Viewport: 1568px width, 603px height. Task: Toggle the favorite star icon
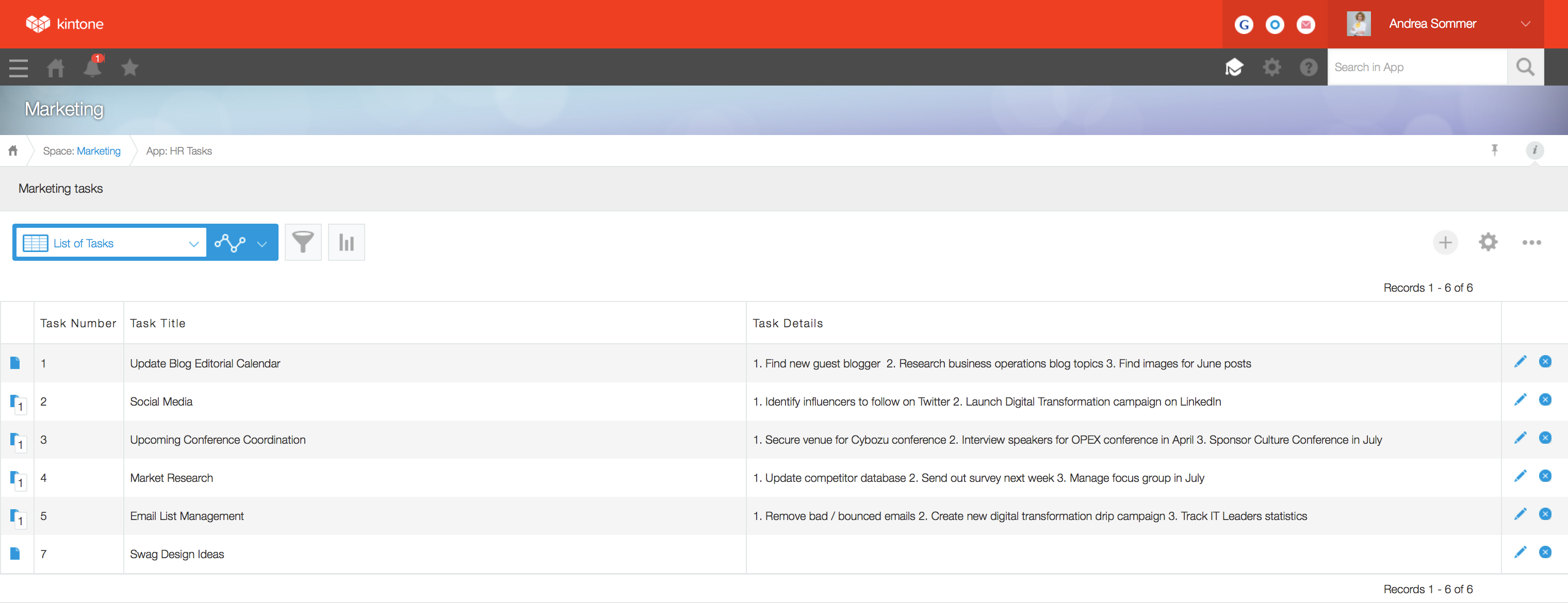coord(129,67)
